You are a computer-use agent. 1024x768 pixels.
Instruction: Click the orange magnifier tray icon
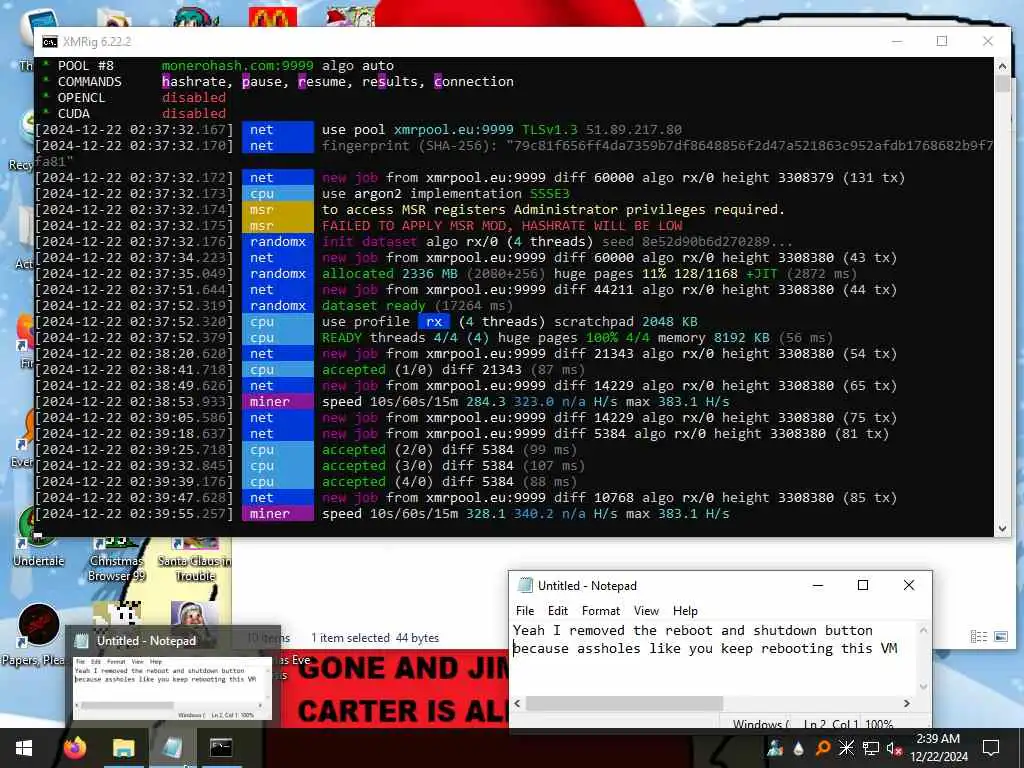pyautogui.click(x=822, y=748)
